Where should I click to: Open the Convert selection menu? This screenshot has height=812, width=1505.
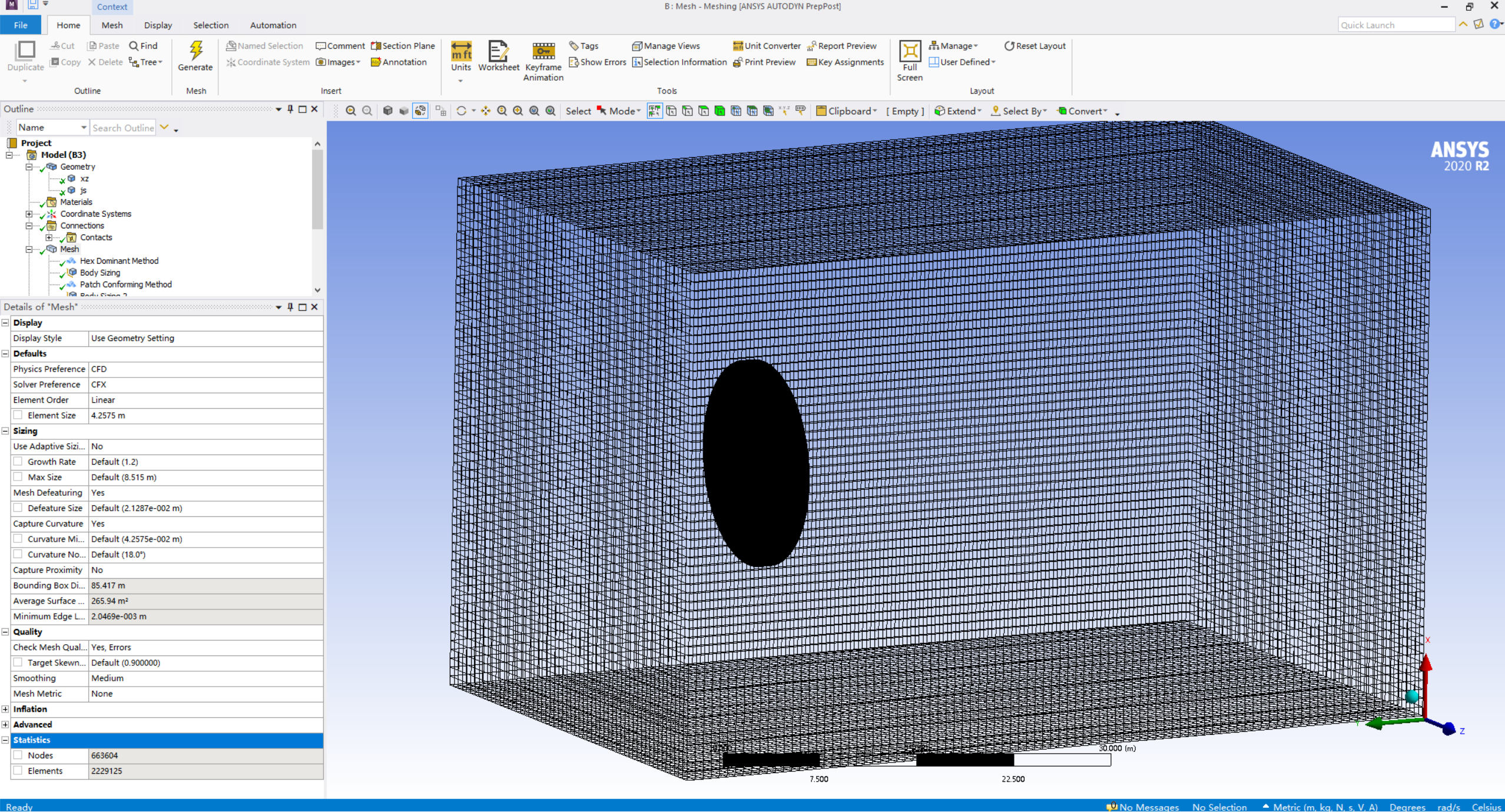1082,111
